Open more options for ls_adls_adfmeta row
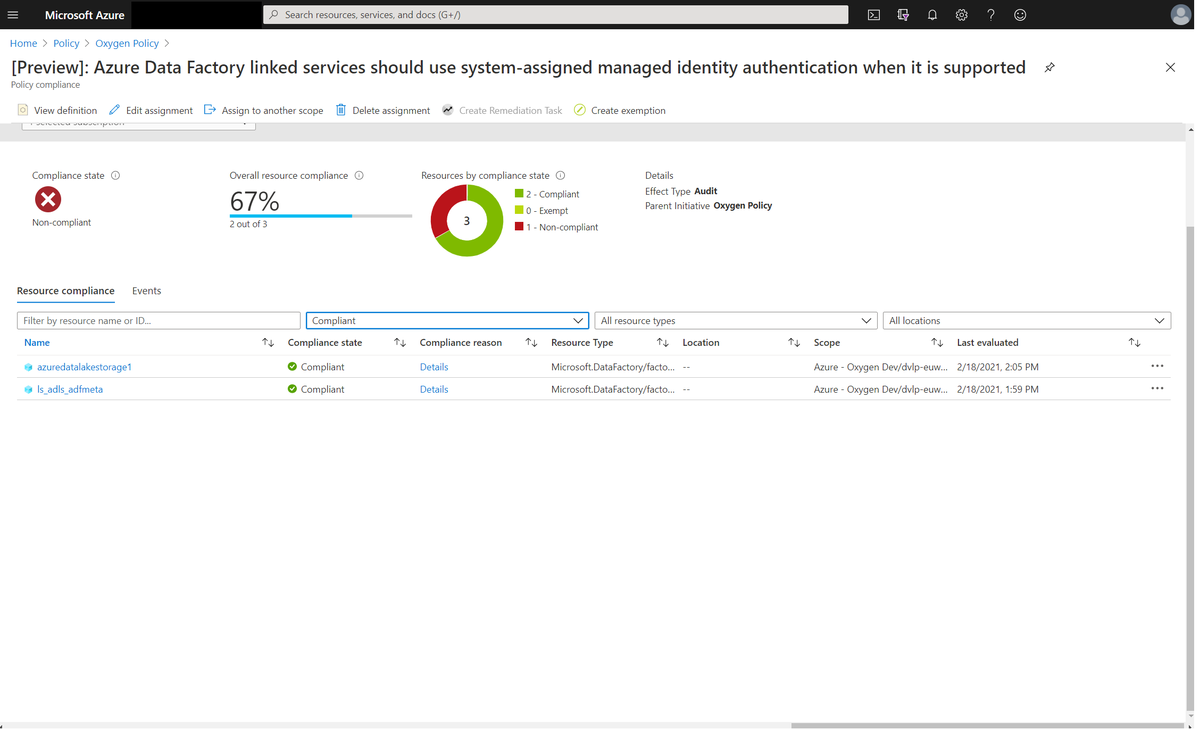1200x730 pixels. [x=1157, y=389]
